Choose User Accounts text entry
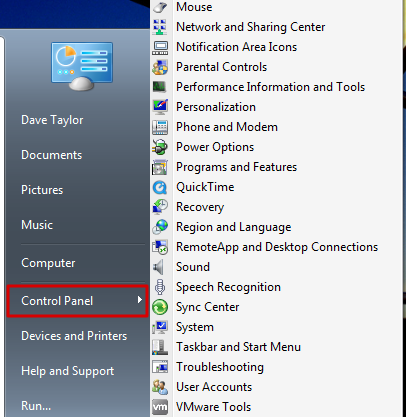 (x=214, y=387)
